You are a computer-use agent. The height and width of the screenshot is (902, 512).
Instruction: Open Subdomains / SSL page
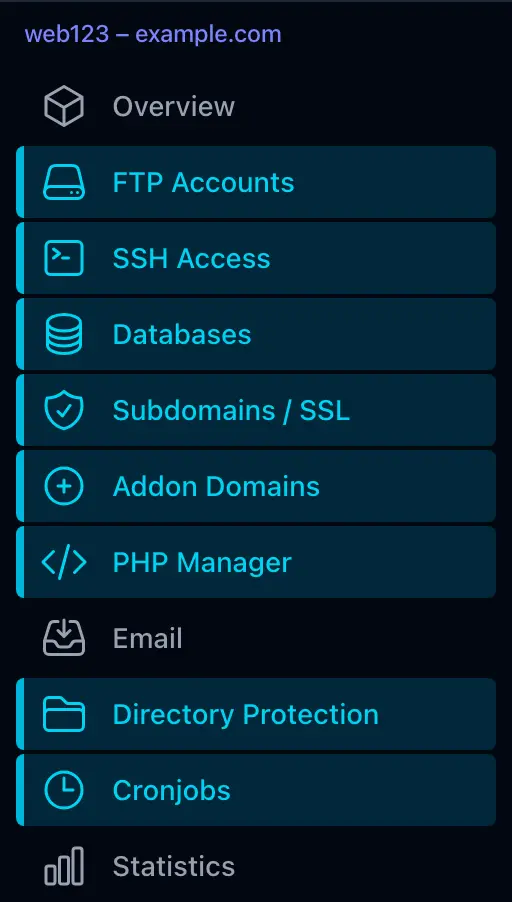(x=256, y=410)
